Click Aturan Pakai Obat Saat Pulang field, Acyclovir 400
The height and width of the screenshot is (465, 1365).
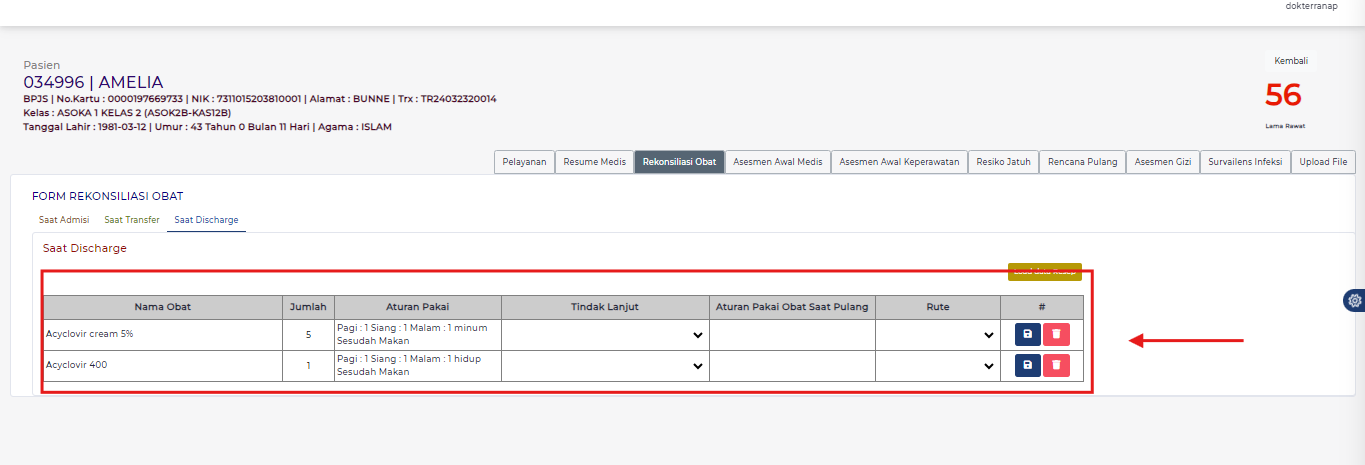pos(792,366)
